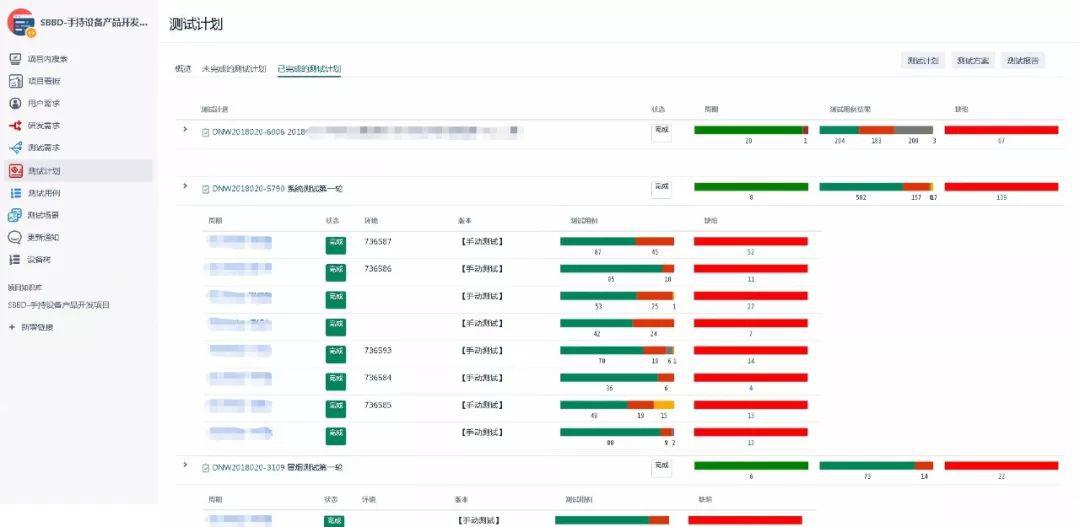1080x527 pixels.
Task: Click the 项目看板 board icon
Action: [15, 81]
